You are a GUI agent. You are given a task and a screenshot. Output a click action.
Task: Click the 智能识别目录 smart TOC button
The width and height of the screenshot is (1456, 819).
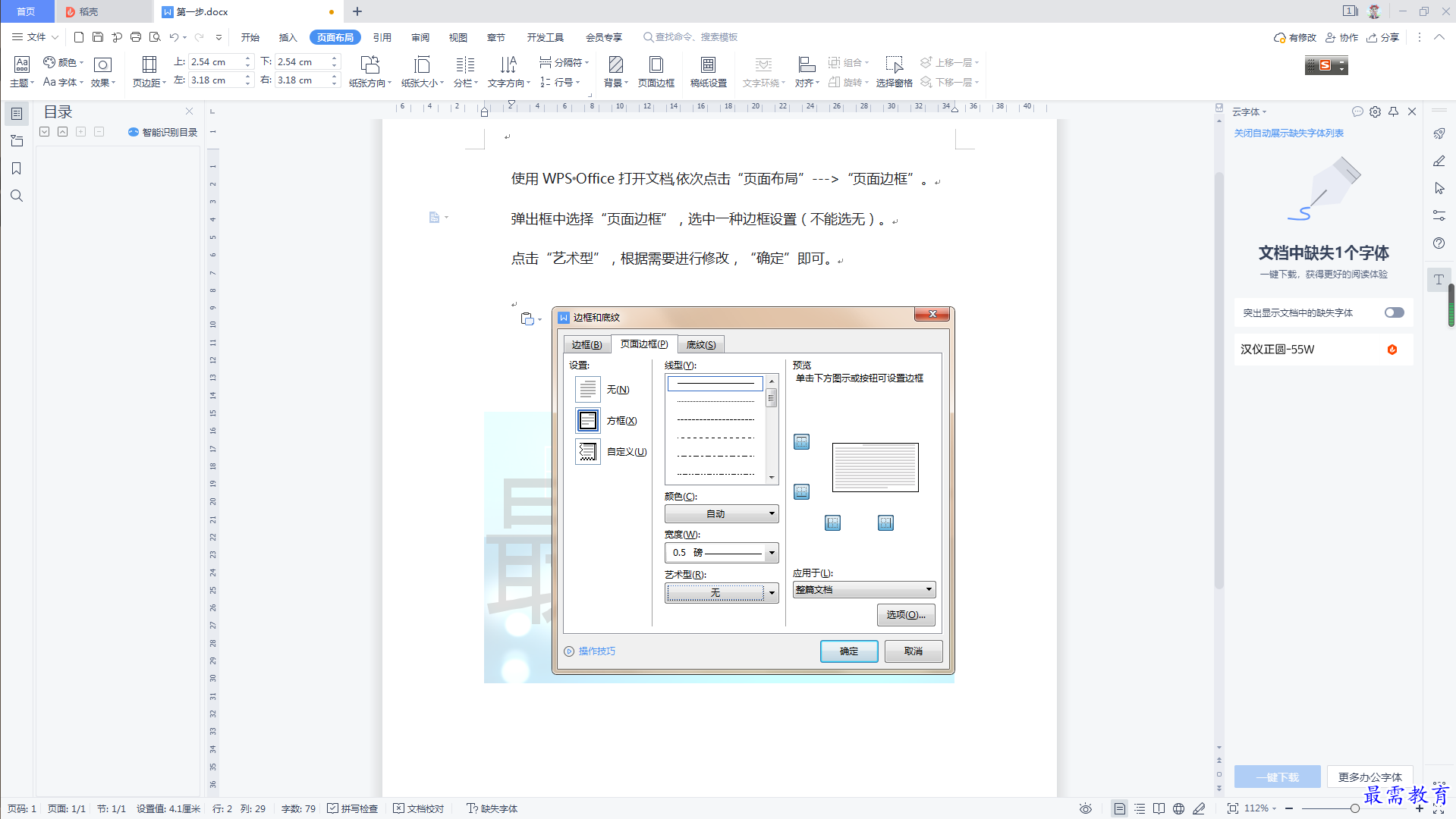pyautogui.click(x=162, y=132)
